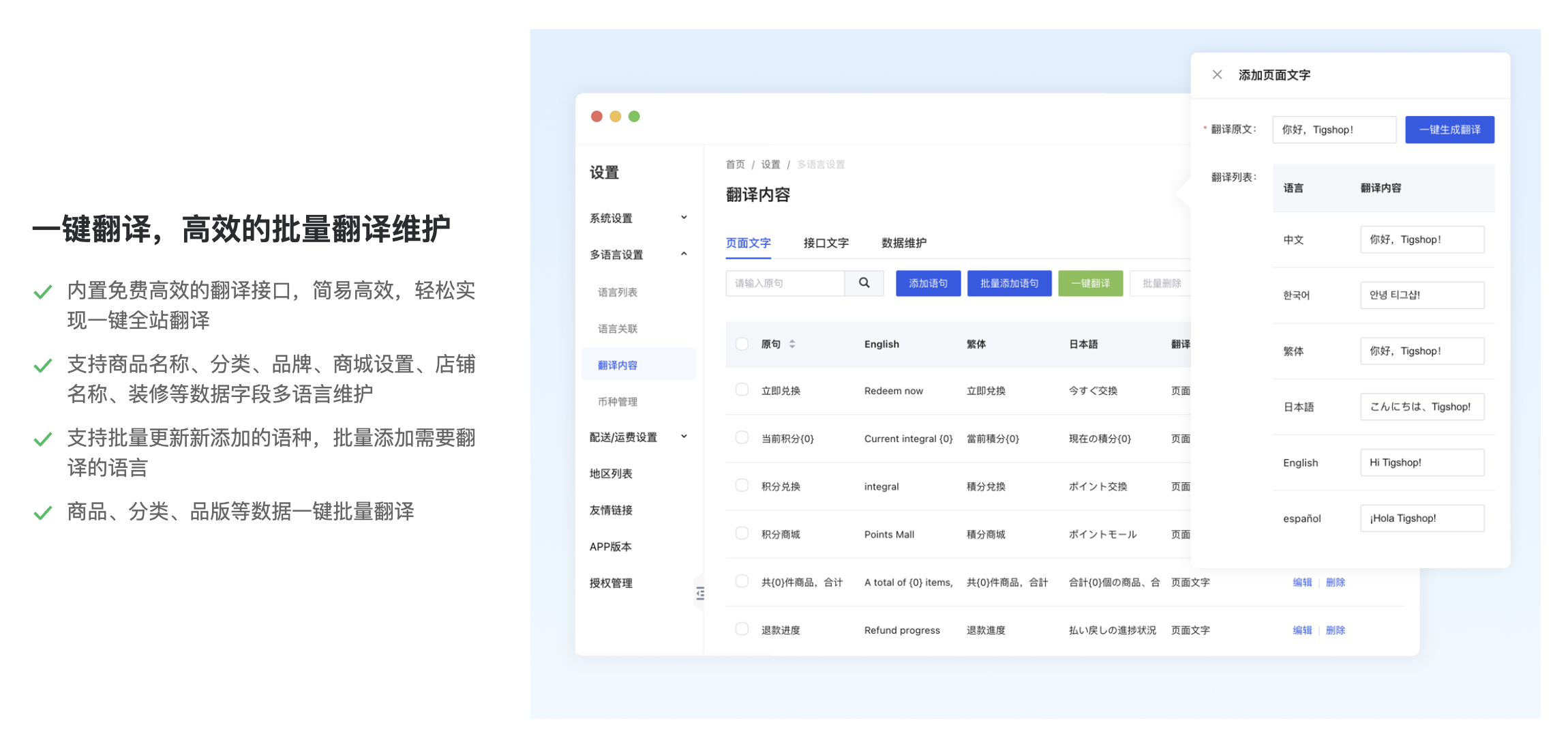Image resolution: width=1568 pixels, height=749 pixels.
Task: Go to 设置 breadcrumb link
Action: [x=770, y=164]
